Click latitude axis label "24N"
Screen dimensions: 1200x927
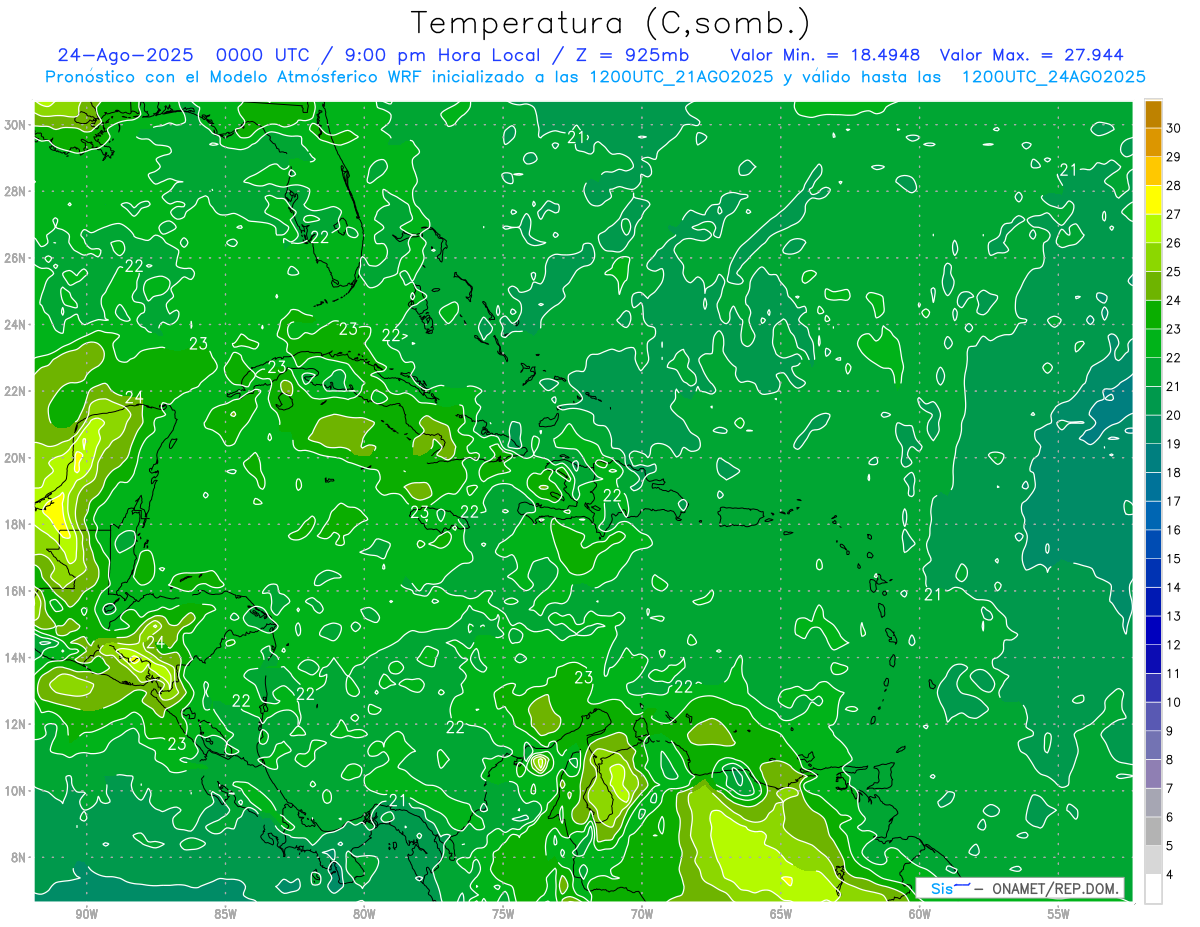click(15, 325)
